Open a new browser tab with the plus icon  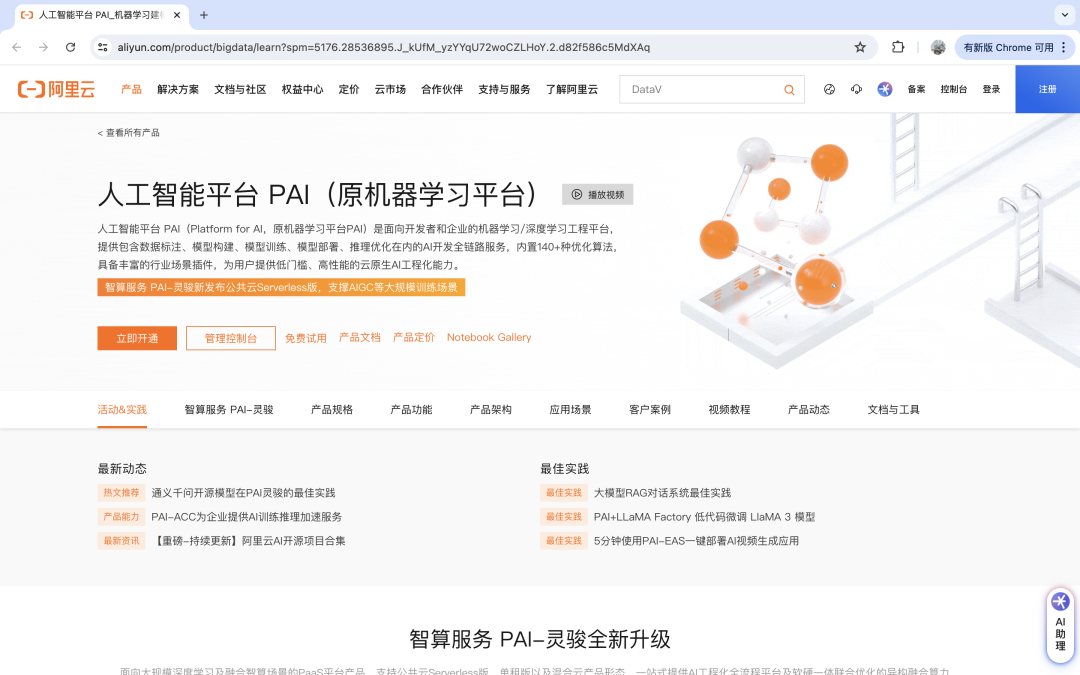point(204,15)
